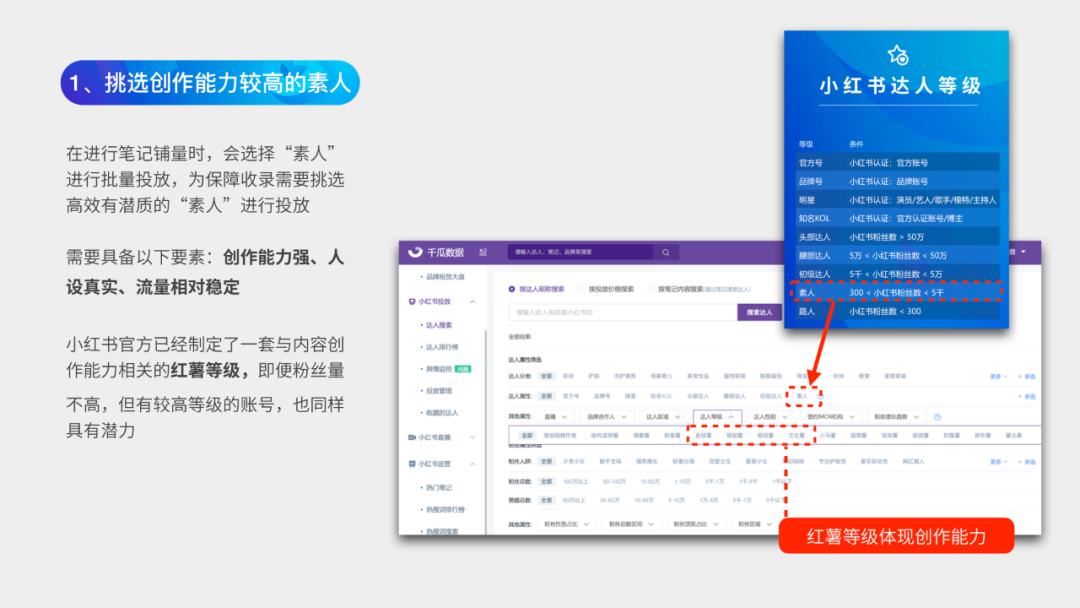Click the 小红书投放 shield icon in sidebar
Image resolution: width=1080 pixels, height=608 pixels.
[412, 301]
